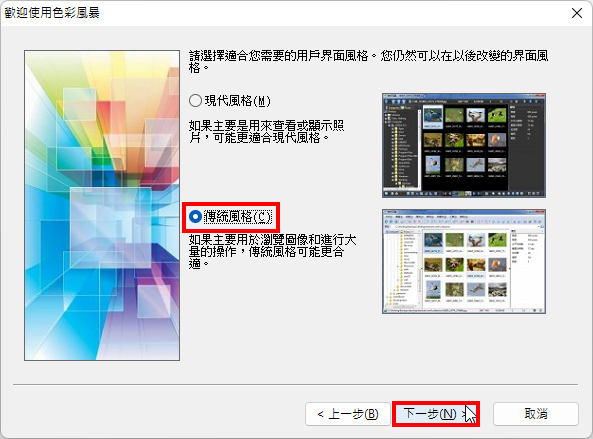Select the 現代風格(M) radio button
593x439 pixels.
pyautogui.click(x=195, y=101)
